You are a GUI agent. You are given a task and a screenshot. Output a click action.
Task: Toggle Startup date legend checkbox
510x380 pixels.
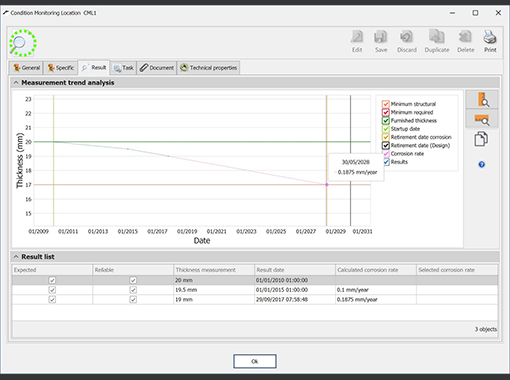pos(386,129)
